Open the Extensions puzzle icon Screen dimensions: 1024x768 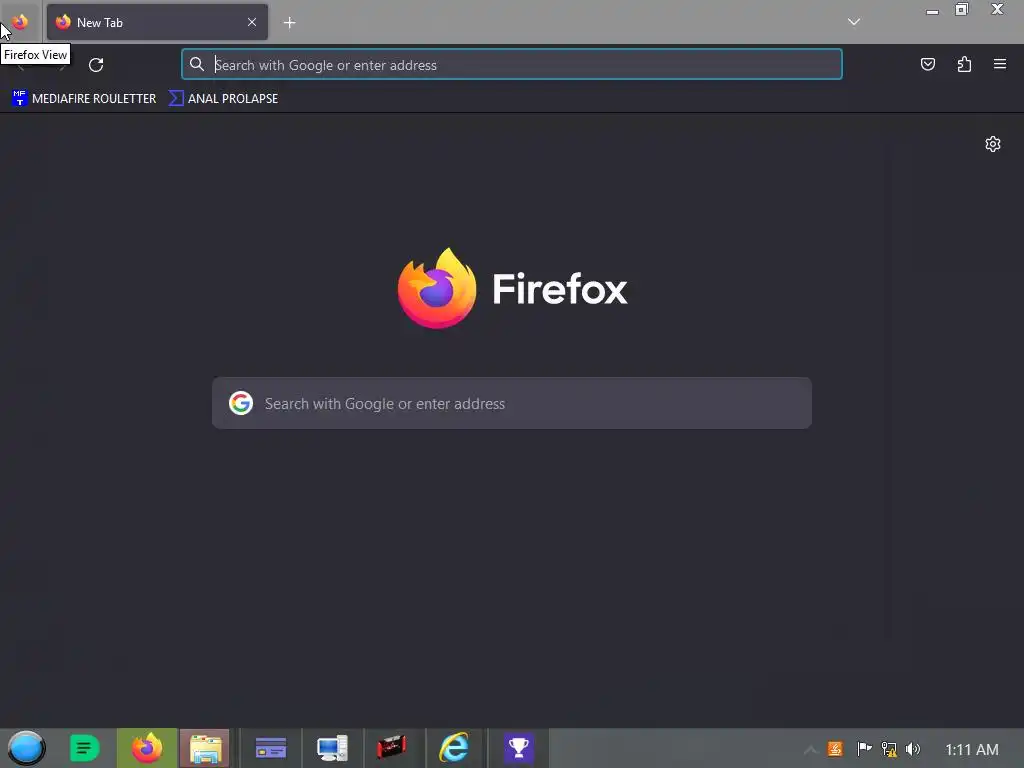(x=964, y=64)
